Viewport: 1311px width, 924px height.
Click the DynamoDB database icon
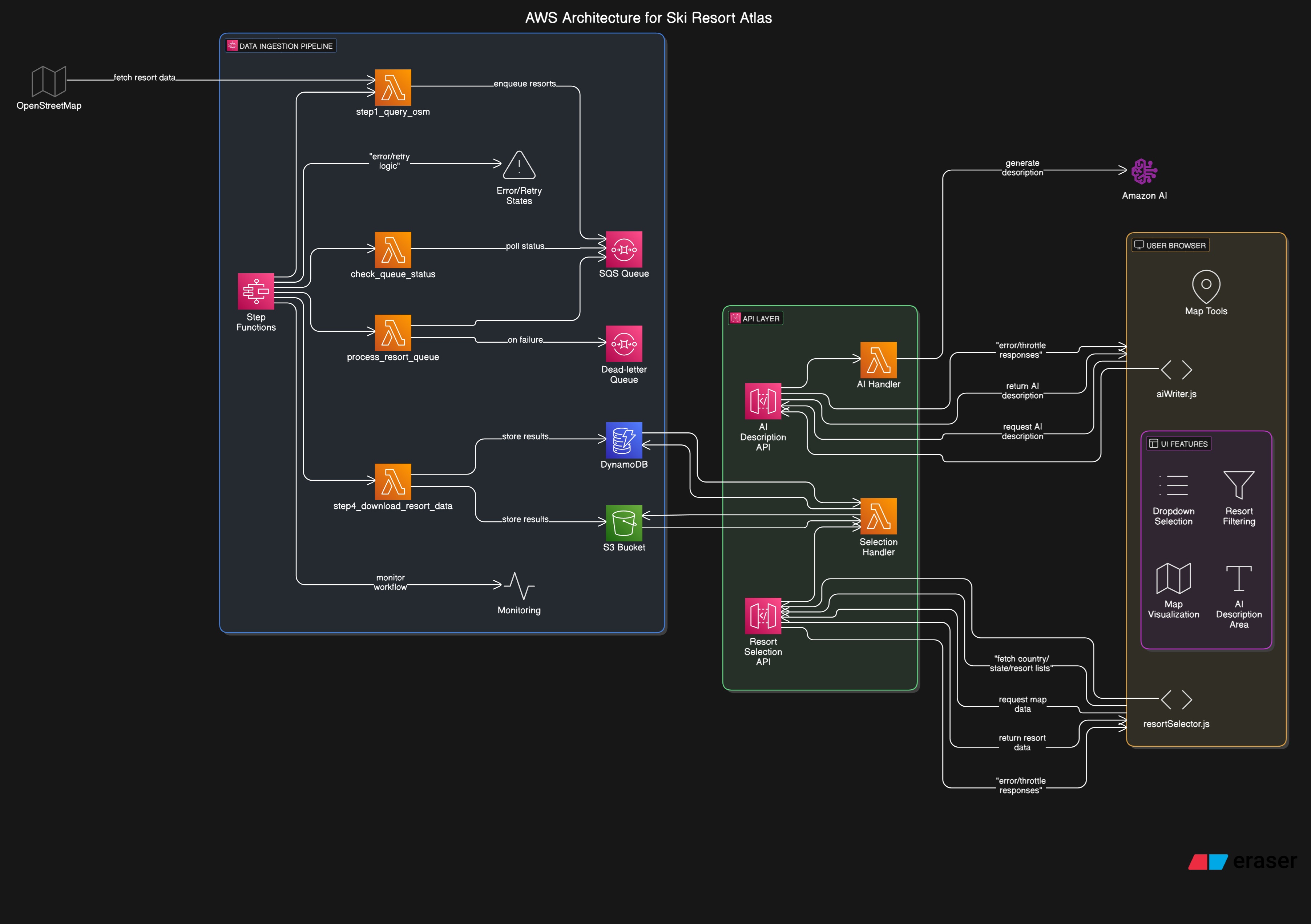(624, 440)
